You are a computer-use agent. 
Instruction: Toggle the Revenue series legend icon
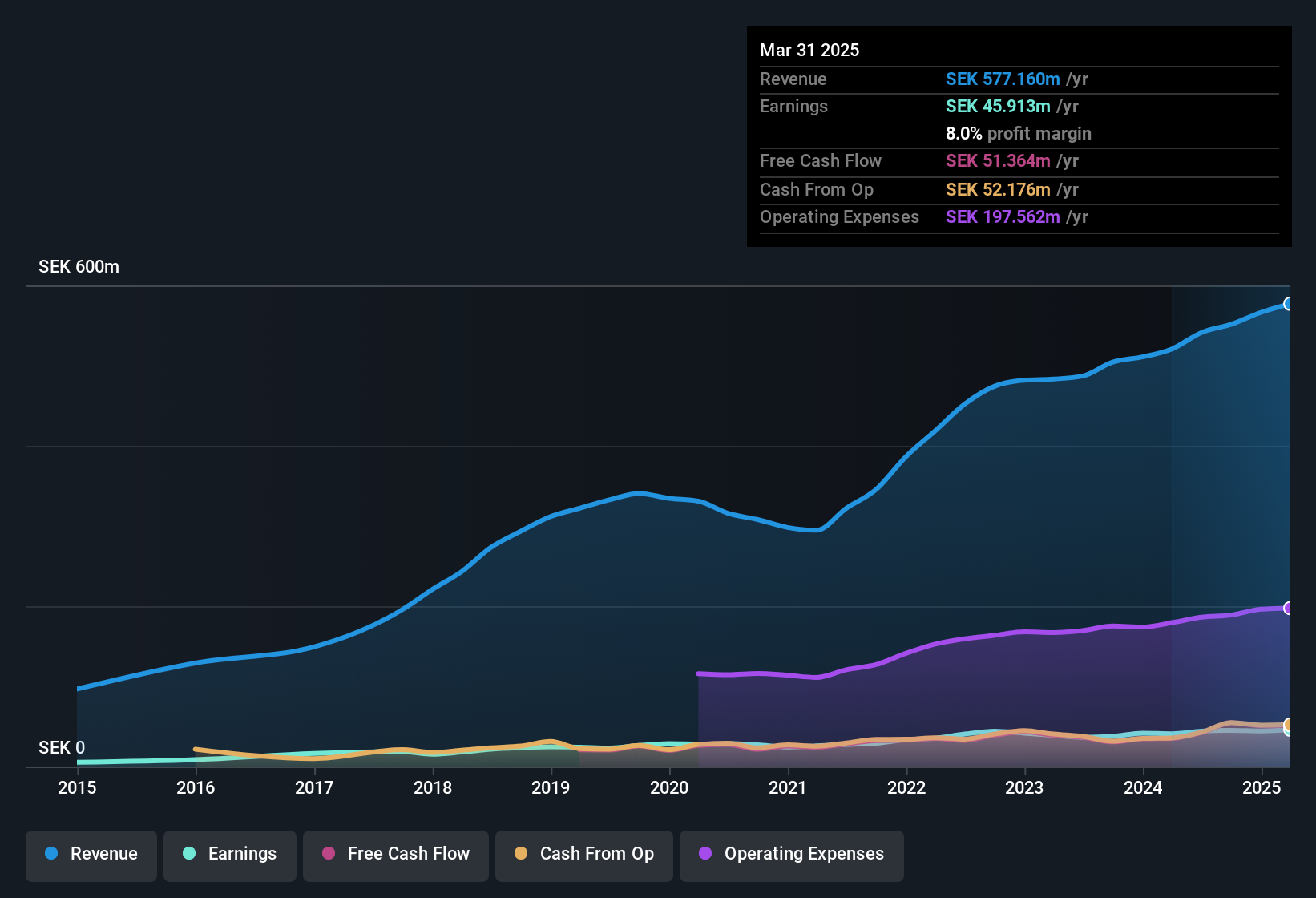click(x=50, y=854)
